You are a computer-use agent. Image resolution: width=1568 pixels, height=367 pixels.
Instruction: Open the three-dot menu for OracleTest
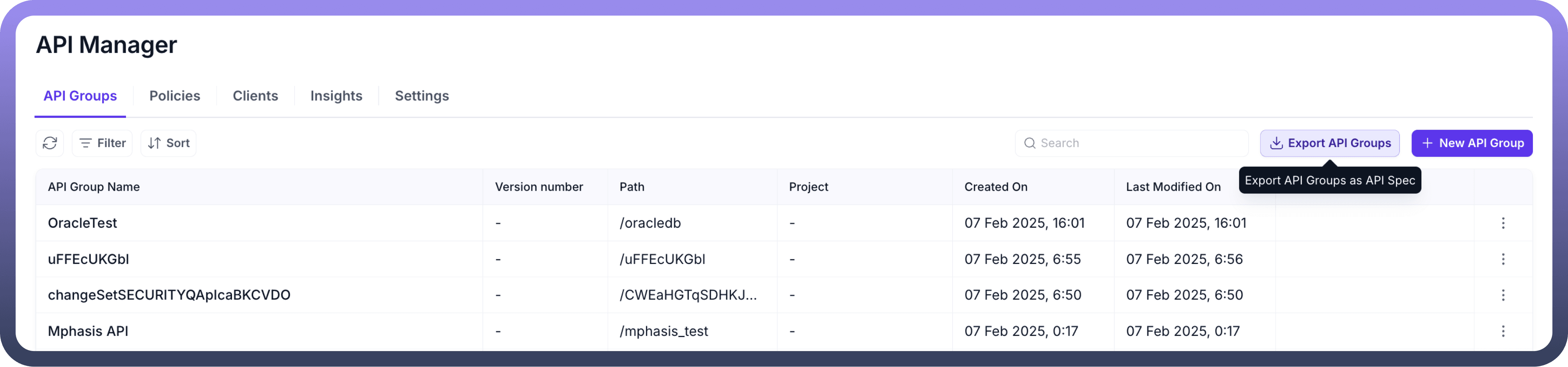1503,223
